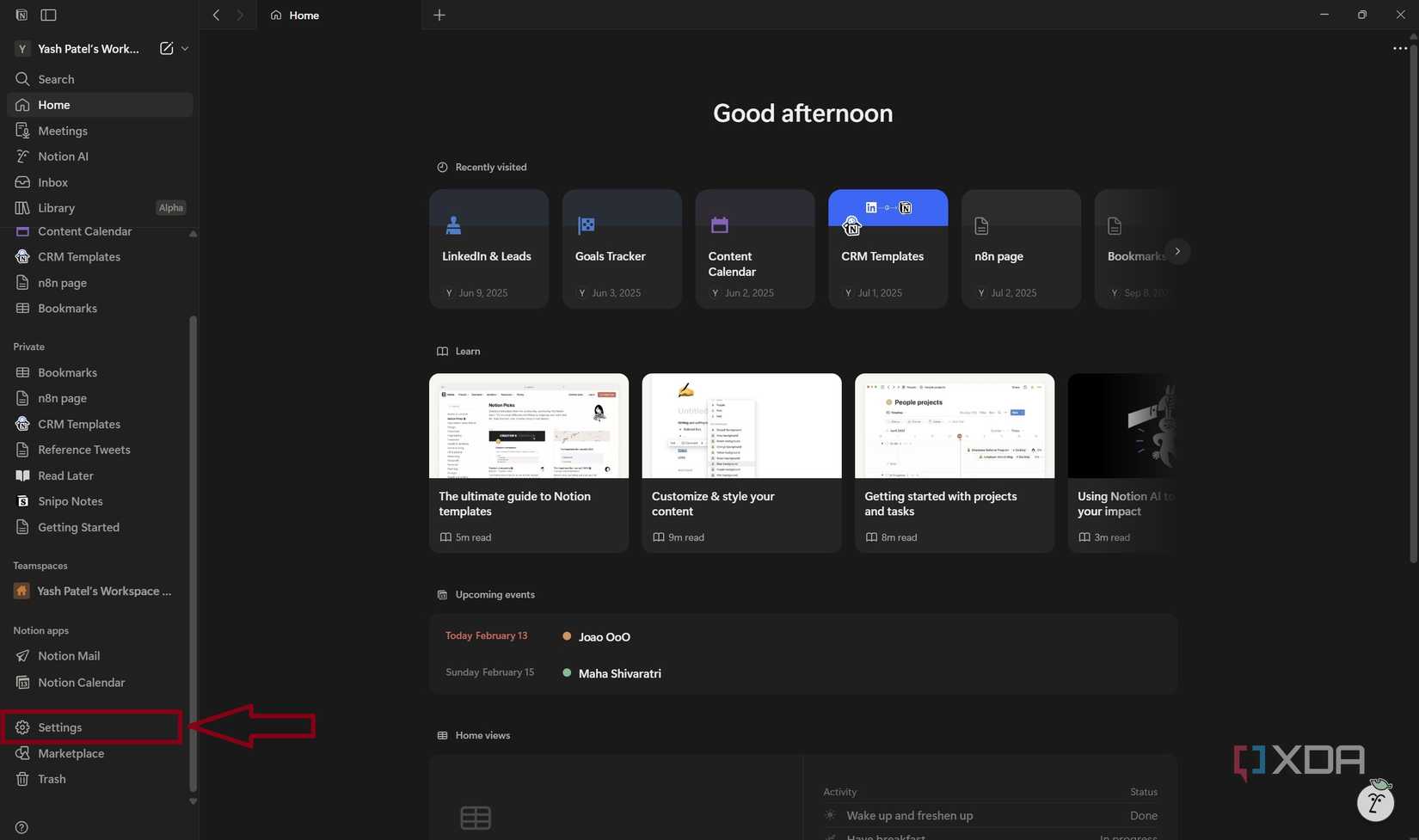Open Settings in the sidebar
The width and height of the screenshot is (1419, 840).
(60, 727)
